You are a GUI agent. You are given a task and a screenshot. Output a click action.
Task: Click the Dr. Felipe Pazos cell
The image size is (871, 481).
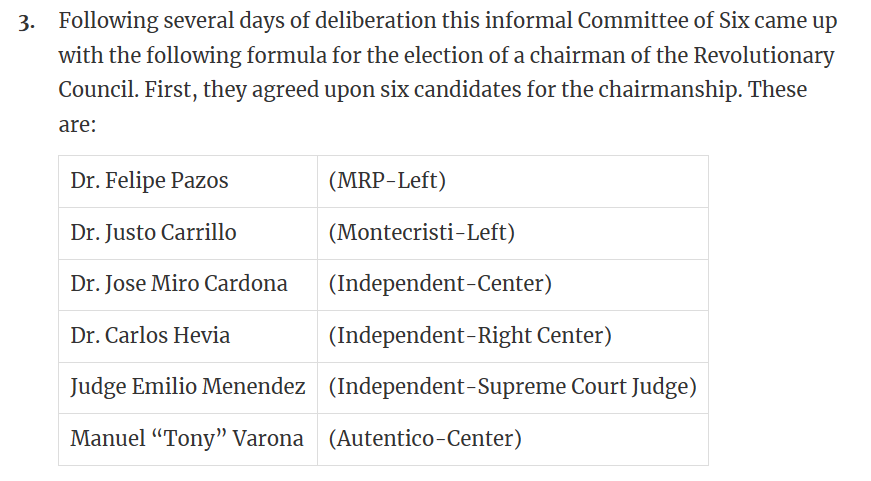coord(150,181)
